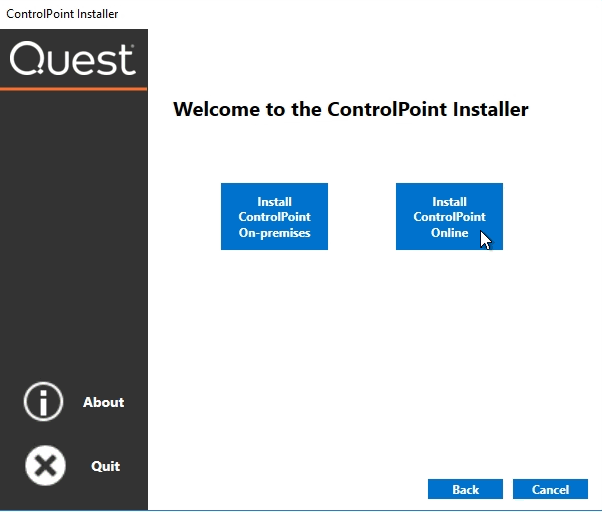Click the word Installer in the welcome heading
This screenshot has height=512, width=602.
(491, 109)
